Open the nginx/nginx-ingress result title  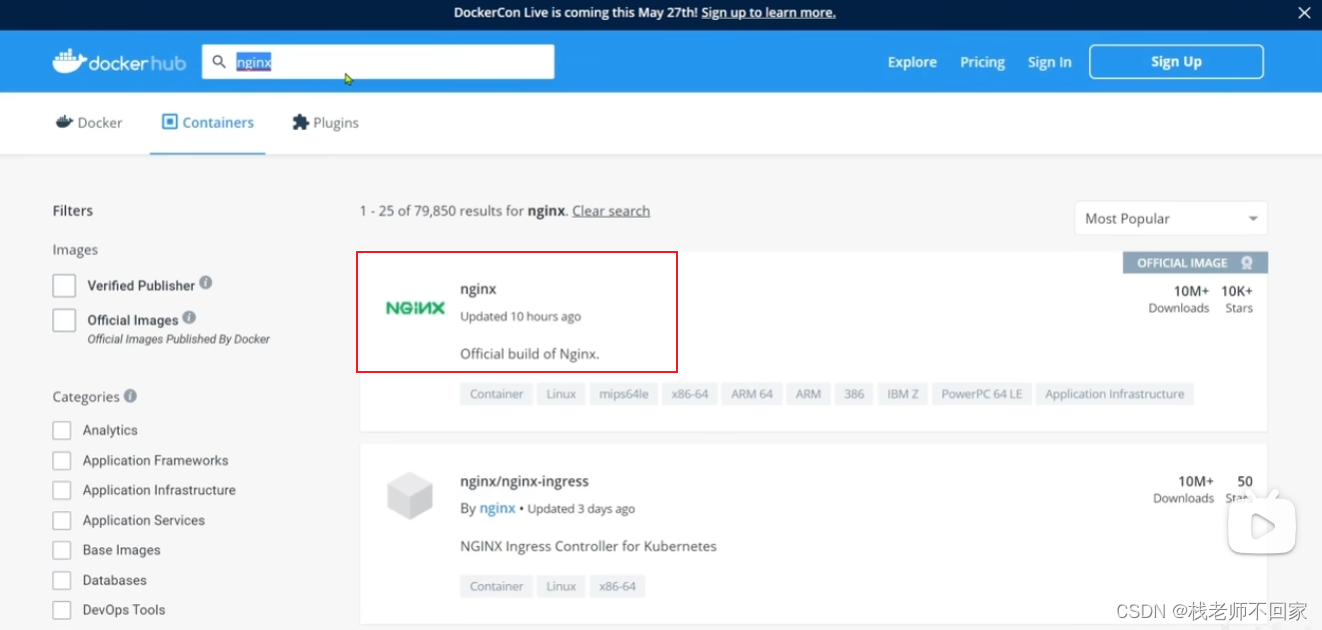(x=524, y=481)
